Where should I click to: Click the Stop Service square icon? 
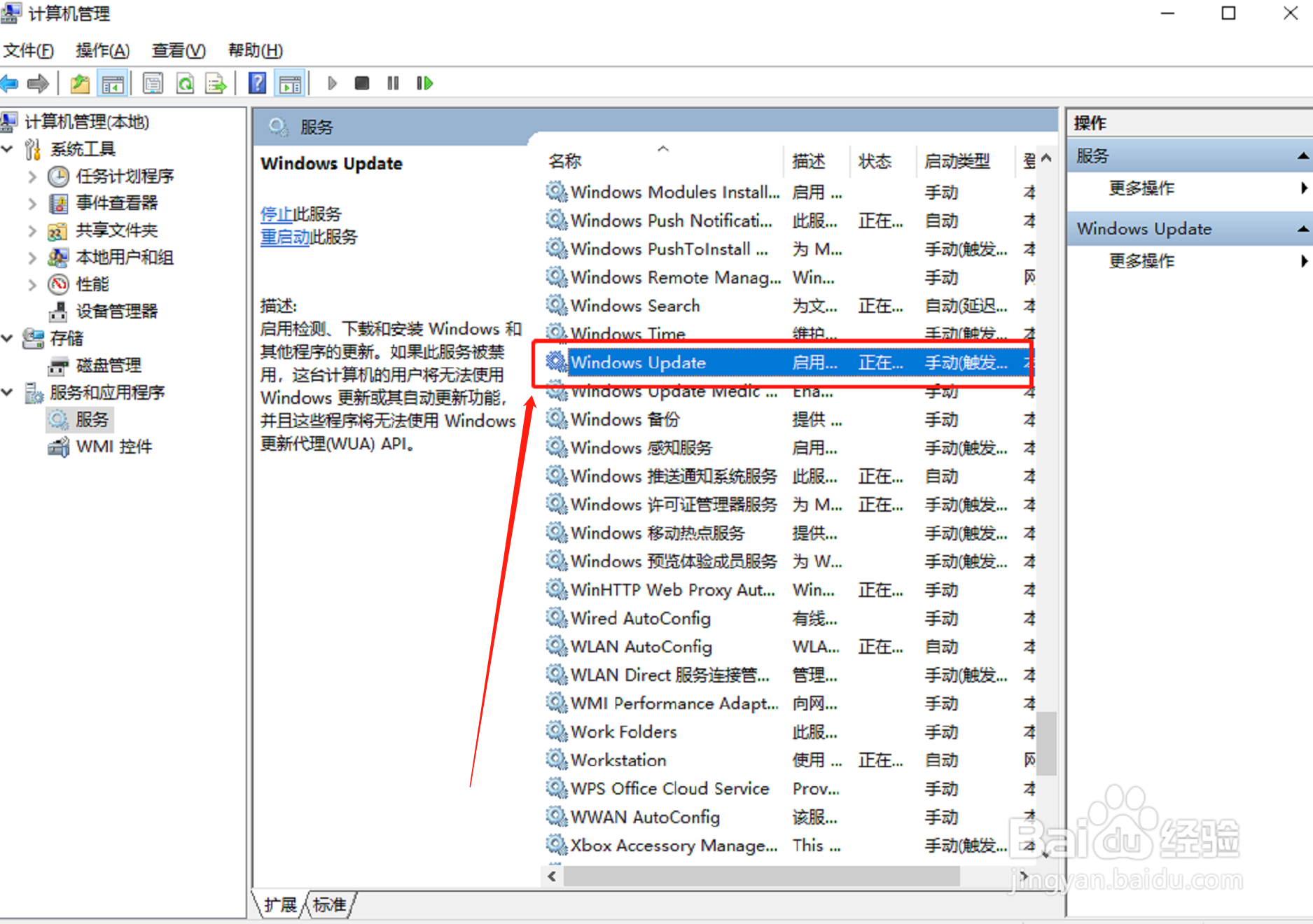click(x=362, y=84)
